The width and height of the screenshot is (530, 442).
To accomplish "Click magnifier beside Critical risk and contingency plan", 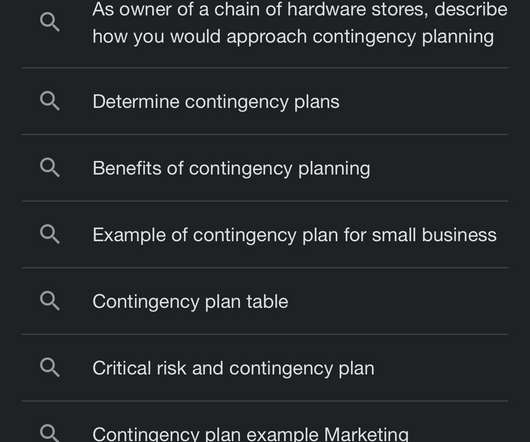I will (50, 367).
